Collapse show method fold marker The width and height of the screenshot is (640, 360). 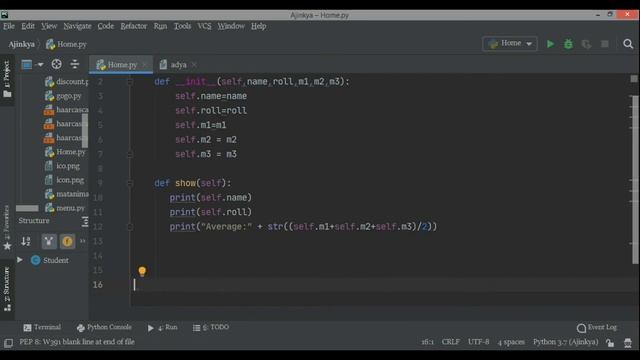pos(130,183)
